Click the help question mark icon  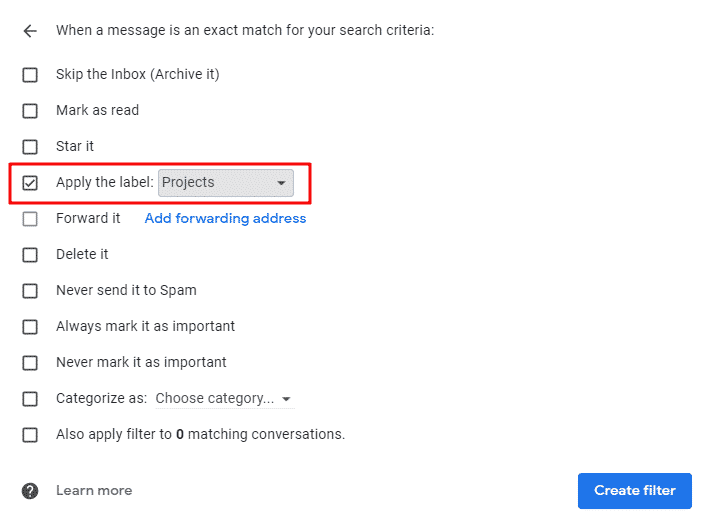click(30, 491)
